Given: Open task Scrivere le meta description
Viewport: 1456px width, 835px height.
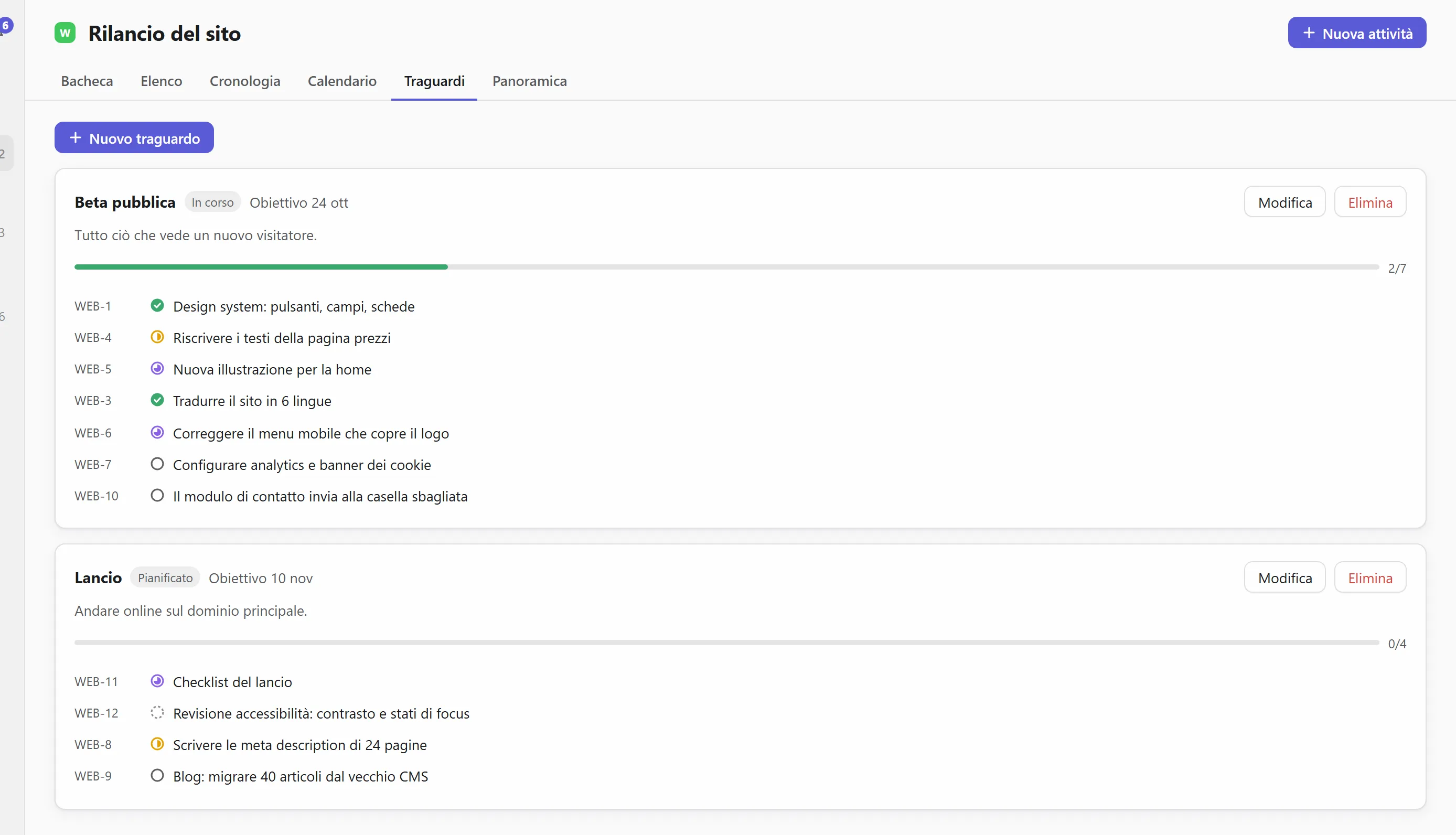Looking at the screenshot, I should [300, 745].
